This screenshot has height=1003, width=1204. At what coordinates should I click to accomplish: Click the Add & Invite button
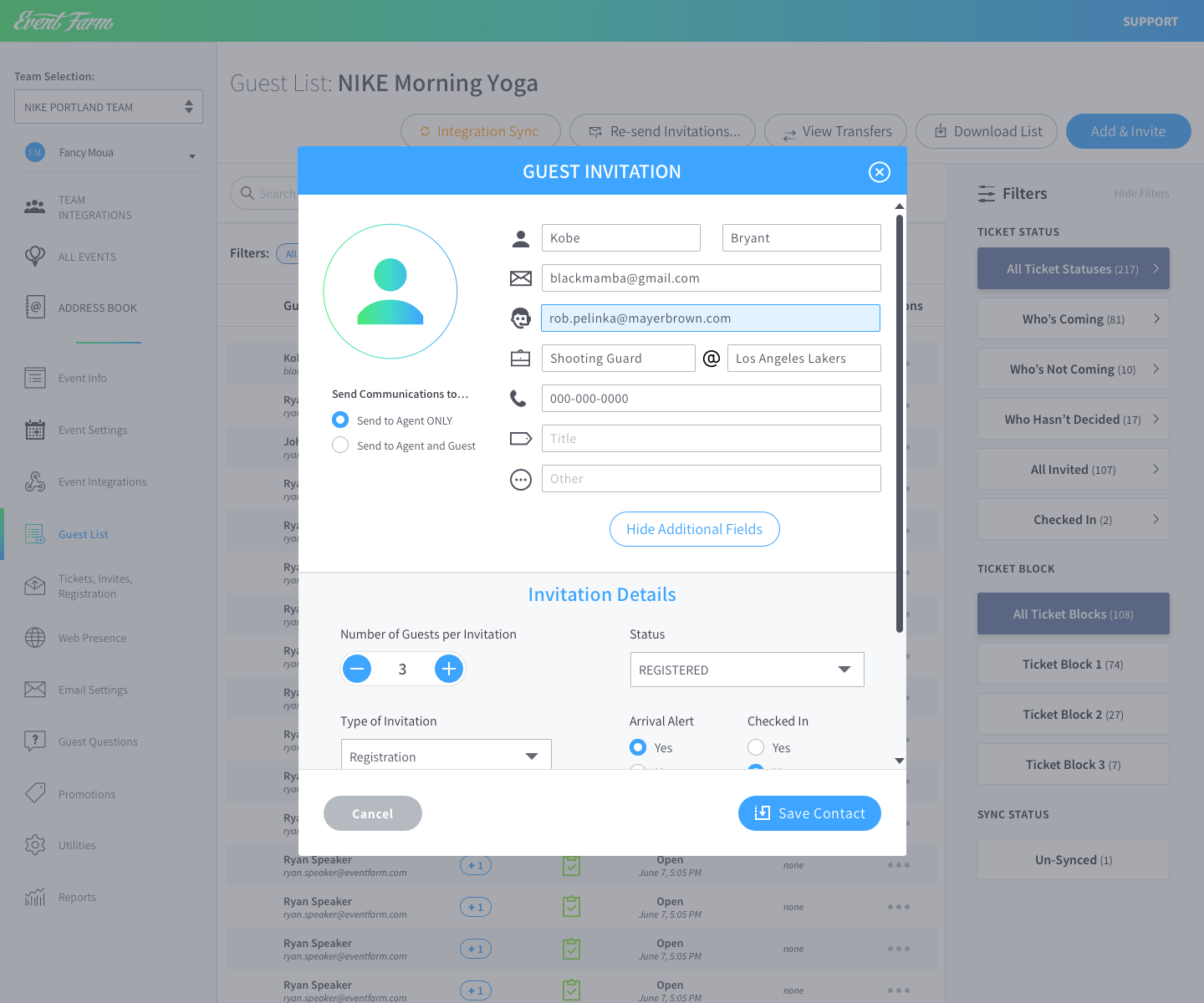pos(1129,131)
